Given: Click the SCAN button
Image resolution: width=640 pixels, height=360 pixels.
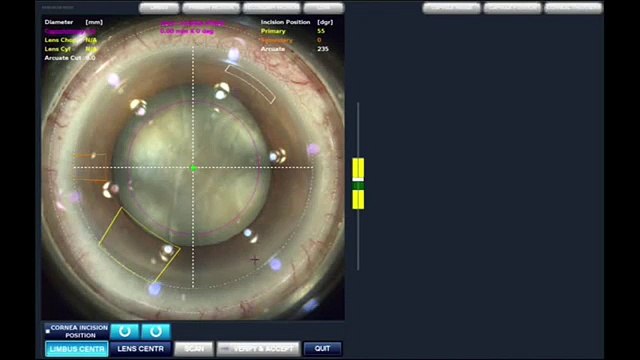Looking at the screenshot, I should (x=194, y=349).
